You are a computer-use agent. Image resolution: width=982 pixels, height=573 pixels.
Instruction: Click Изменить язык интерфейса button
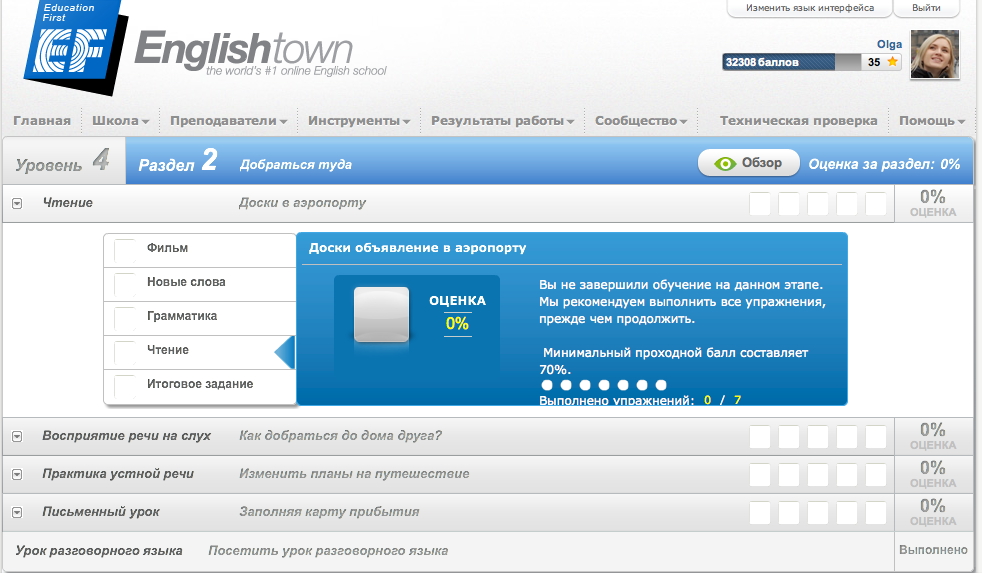click(x=810, y=8)
